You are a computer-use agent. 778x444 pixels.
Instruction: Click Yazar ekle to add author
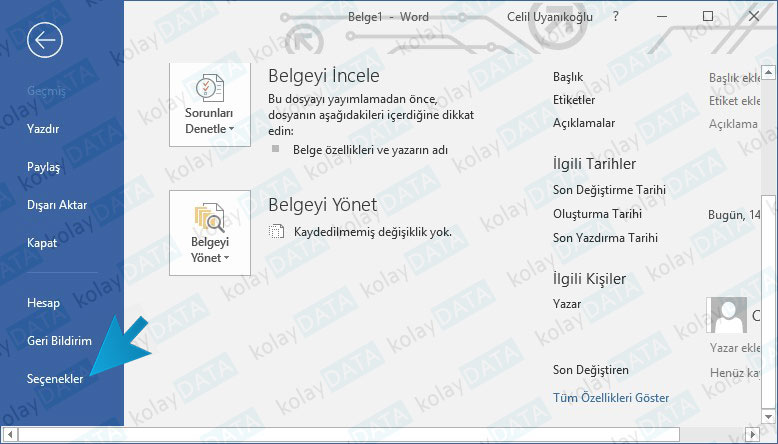[x=734, y=348]
